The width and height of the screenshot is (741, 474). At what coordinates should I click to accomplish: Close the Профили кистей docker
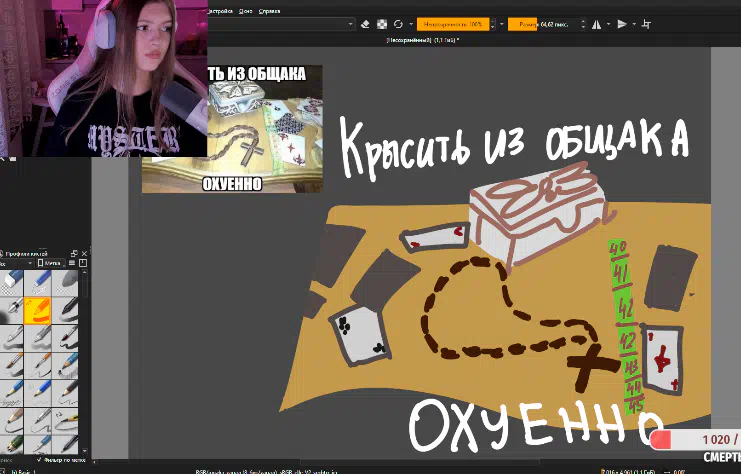pyautogui.click(x=84, y=251)
